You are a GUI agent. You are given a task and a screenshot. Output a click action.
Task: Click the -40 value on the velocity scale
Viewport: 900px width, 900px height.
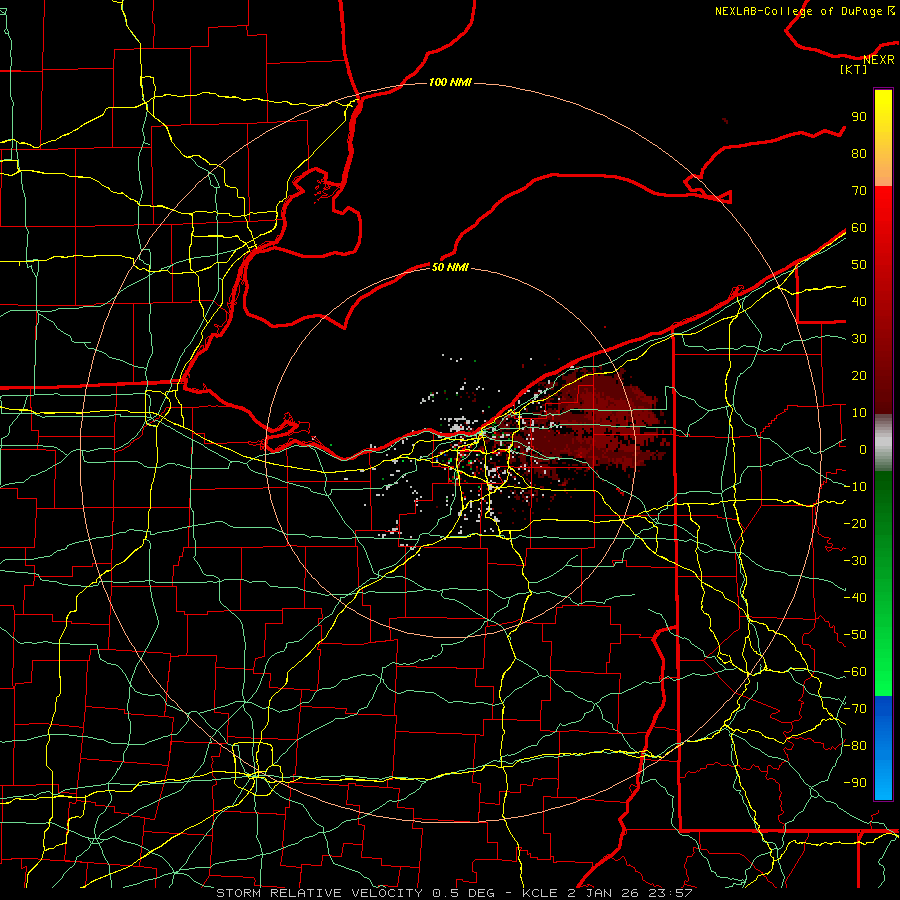[x=855, y=598]
